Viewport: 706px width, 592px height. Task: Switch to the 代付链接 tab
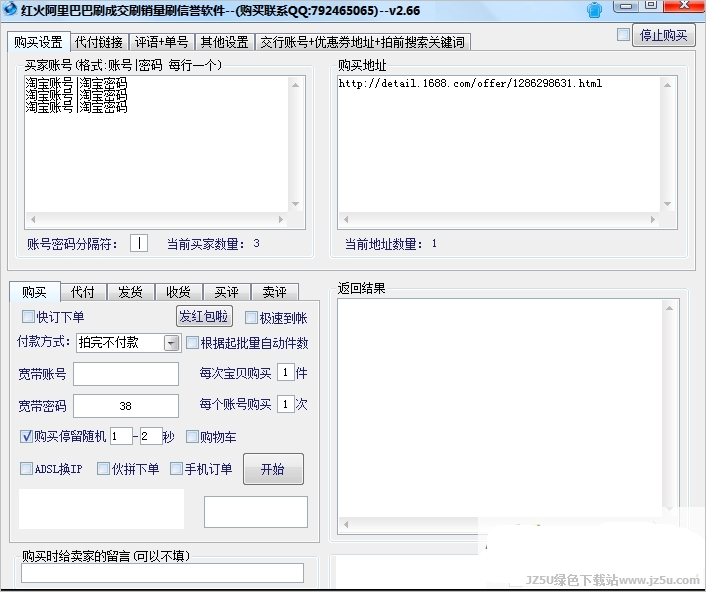[99, 42]
